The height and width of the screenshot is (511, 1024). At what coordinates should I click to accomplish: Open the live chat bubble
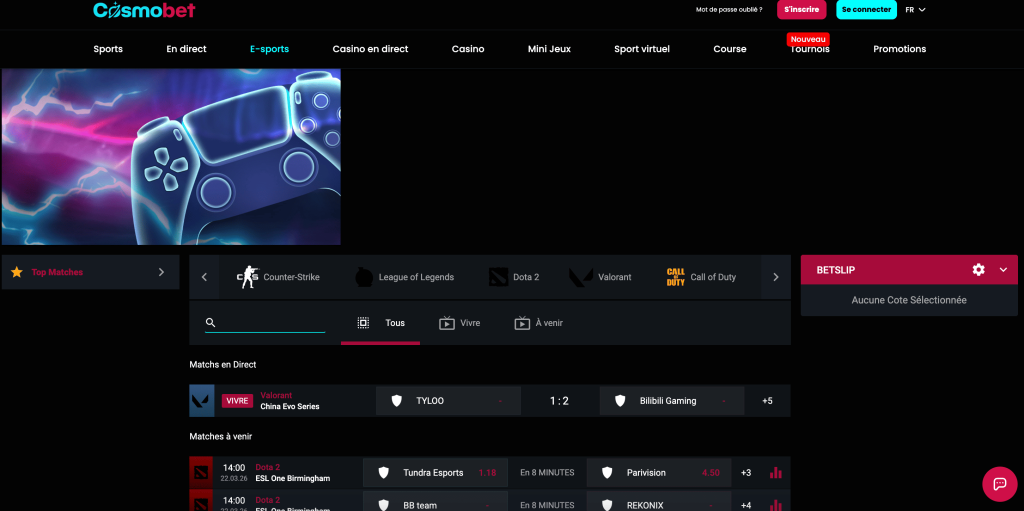point(999,484)
